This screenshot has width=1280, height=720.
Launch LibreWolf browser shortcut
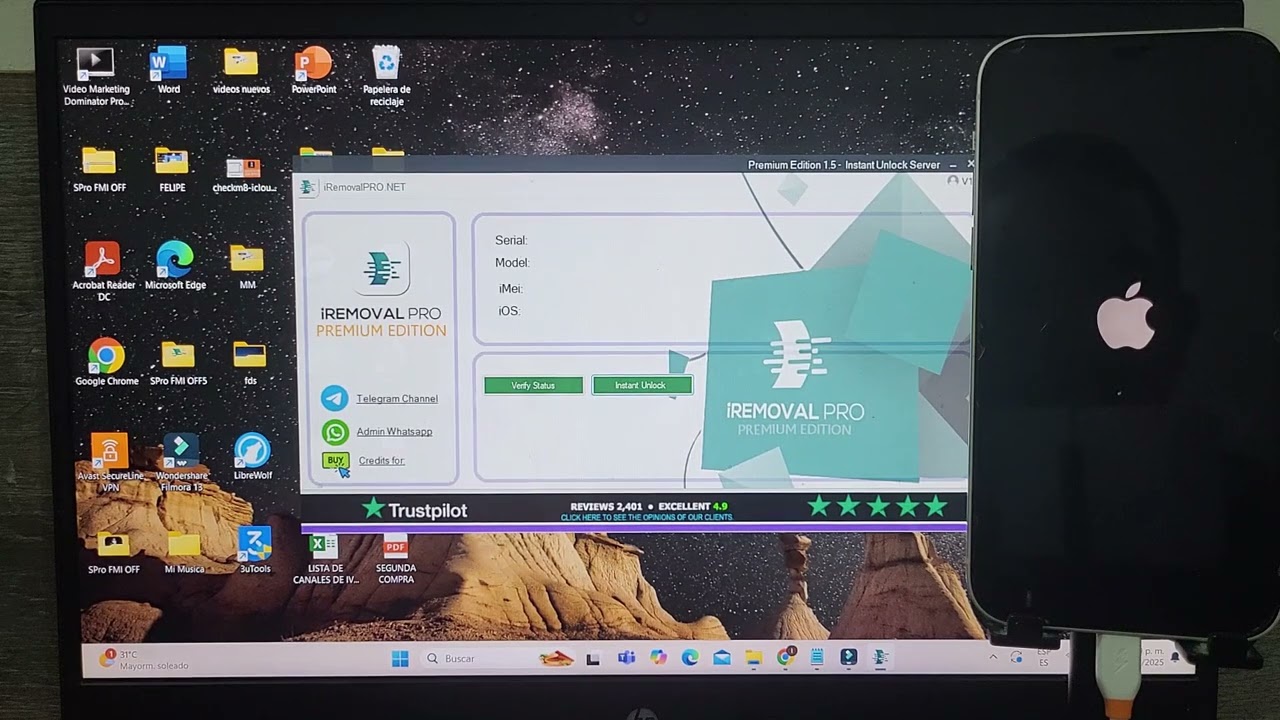point(252,456)
